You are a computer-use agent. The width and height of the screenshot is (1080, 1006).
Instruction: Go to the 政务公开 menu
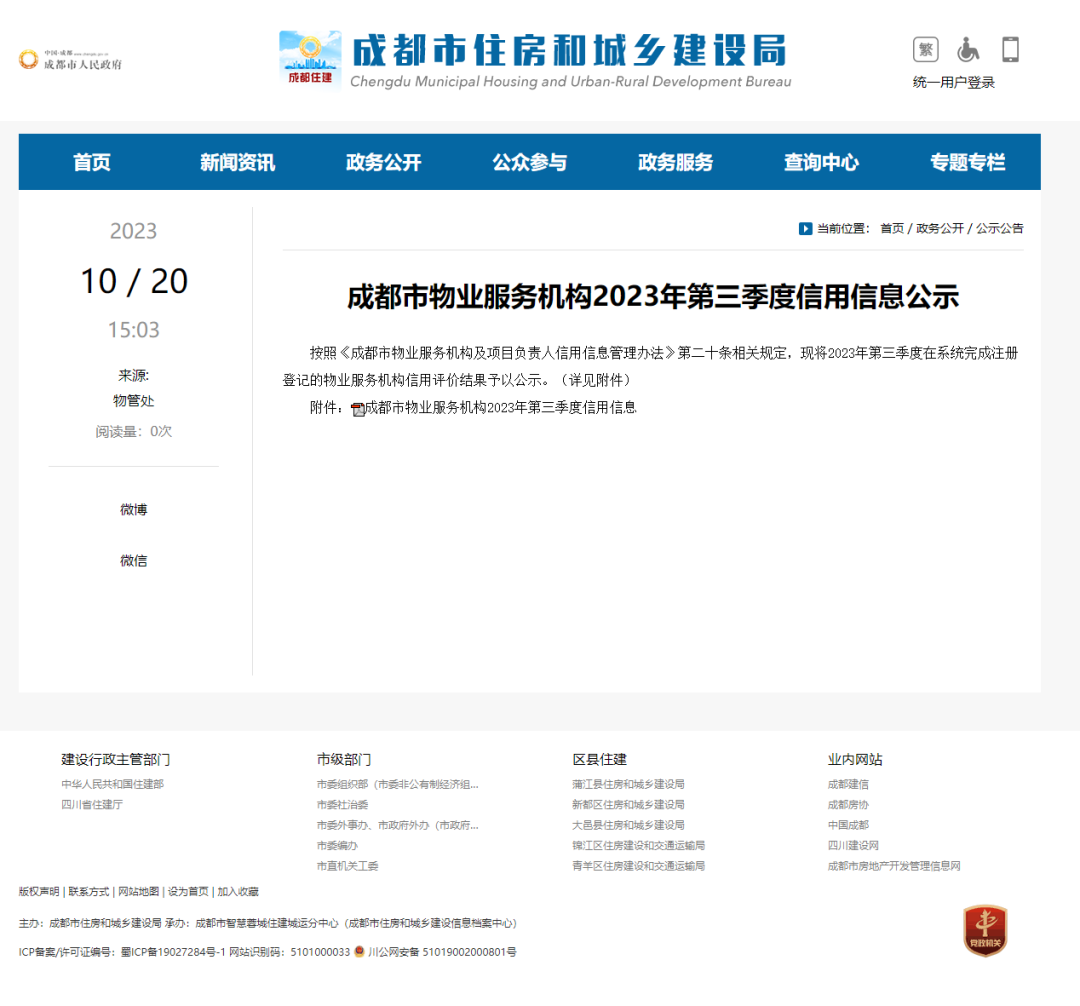(383, 163)
